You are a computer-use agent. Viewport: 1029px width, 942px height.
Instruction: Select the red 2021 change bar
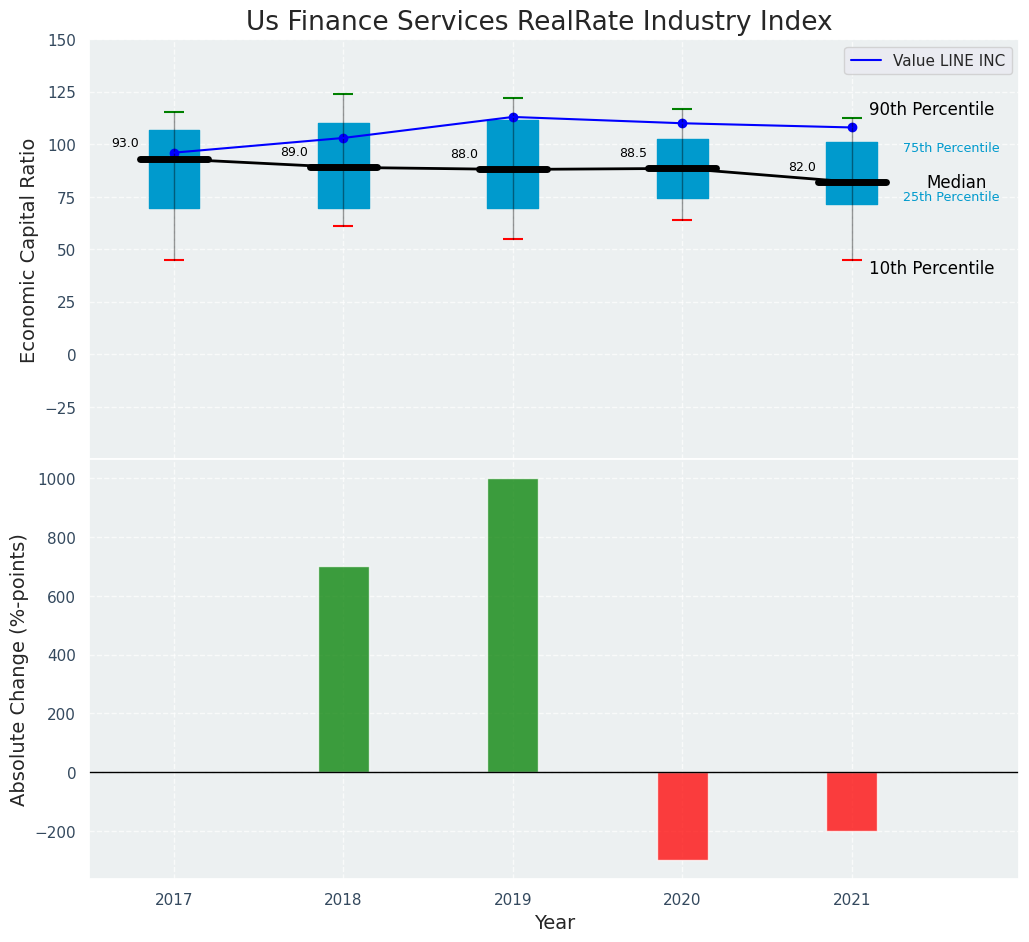click(852, 802)
